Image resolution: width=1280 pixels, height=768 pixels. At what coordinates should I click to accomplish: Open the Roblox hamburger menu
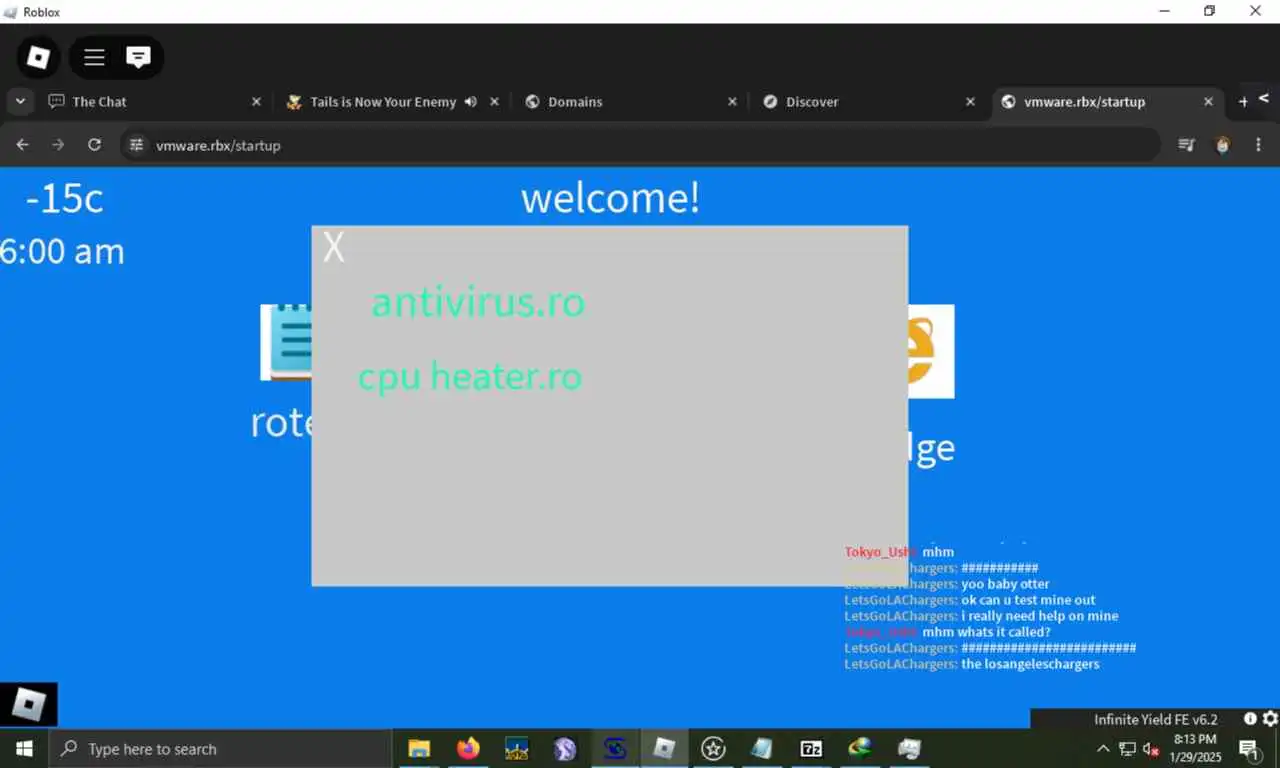[94, 58]
